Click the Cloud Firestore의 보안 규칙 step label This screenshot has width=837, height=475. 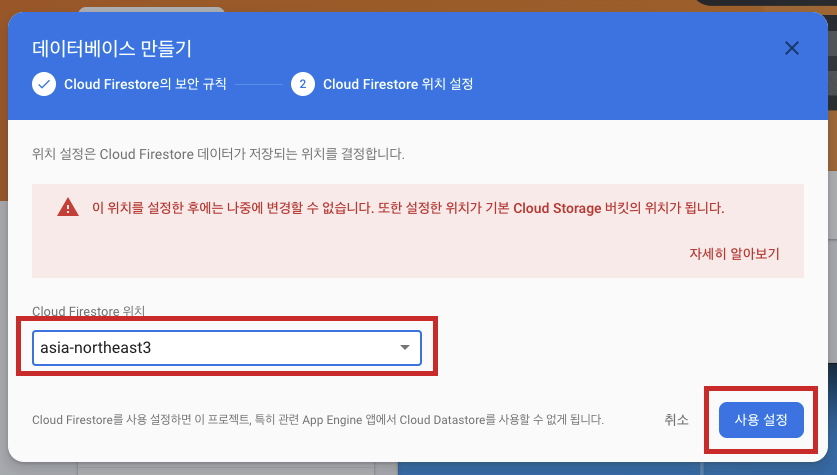pyautogui.click(x=145, y=84)
